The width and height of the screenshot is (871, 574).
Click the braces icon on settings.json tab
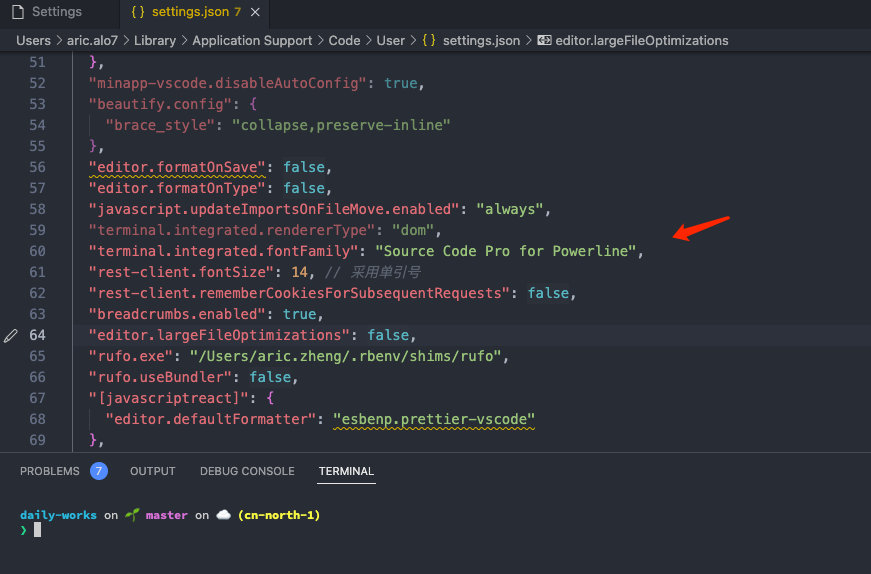pyautogui.click(x=137, y=12)
